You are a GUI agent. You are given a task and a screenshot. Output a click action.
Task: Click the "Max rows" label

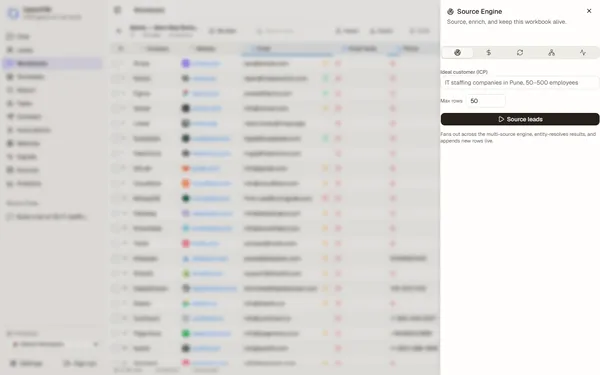452,101
